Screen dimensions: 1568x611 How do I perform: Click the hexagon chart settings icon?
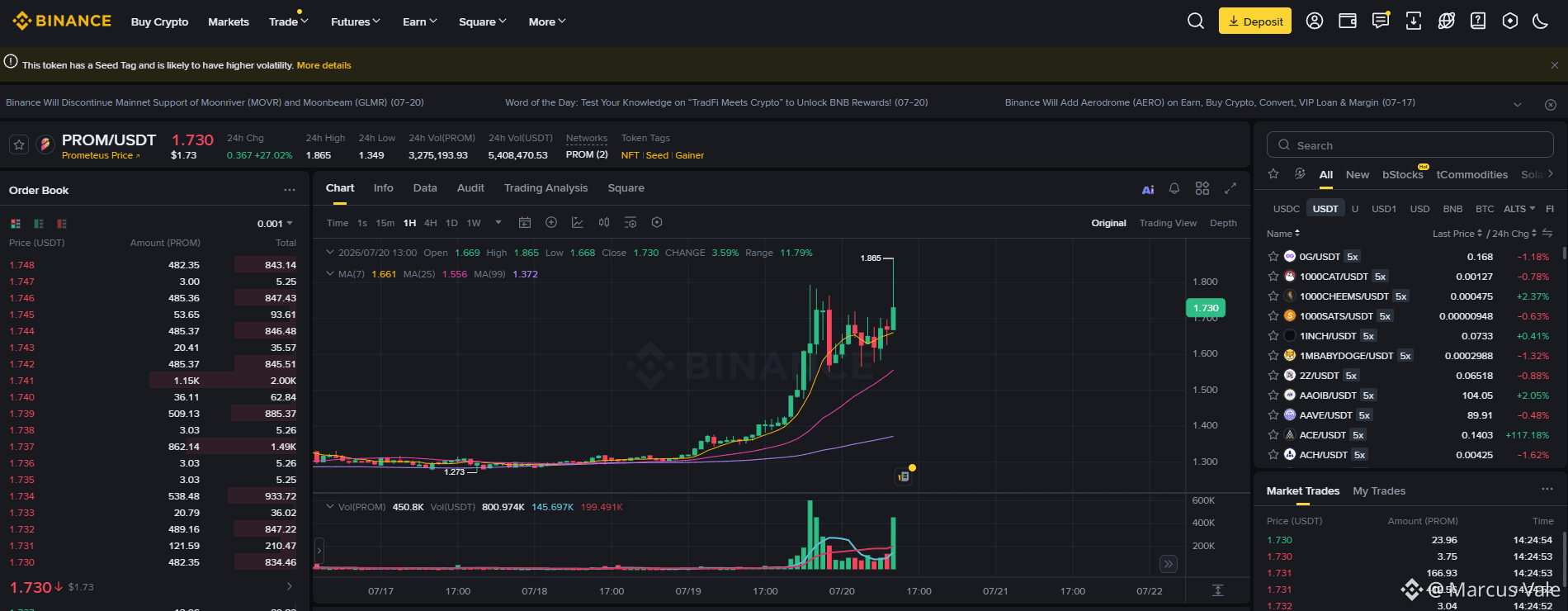pos(657,223)
